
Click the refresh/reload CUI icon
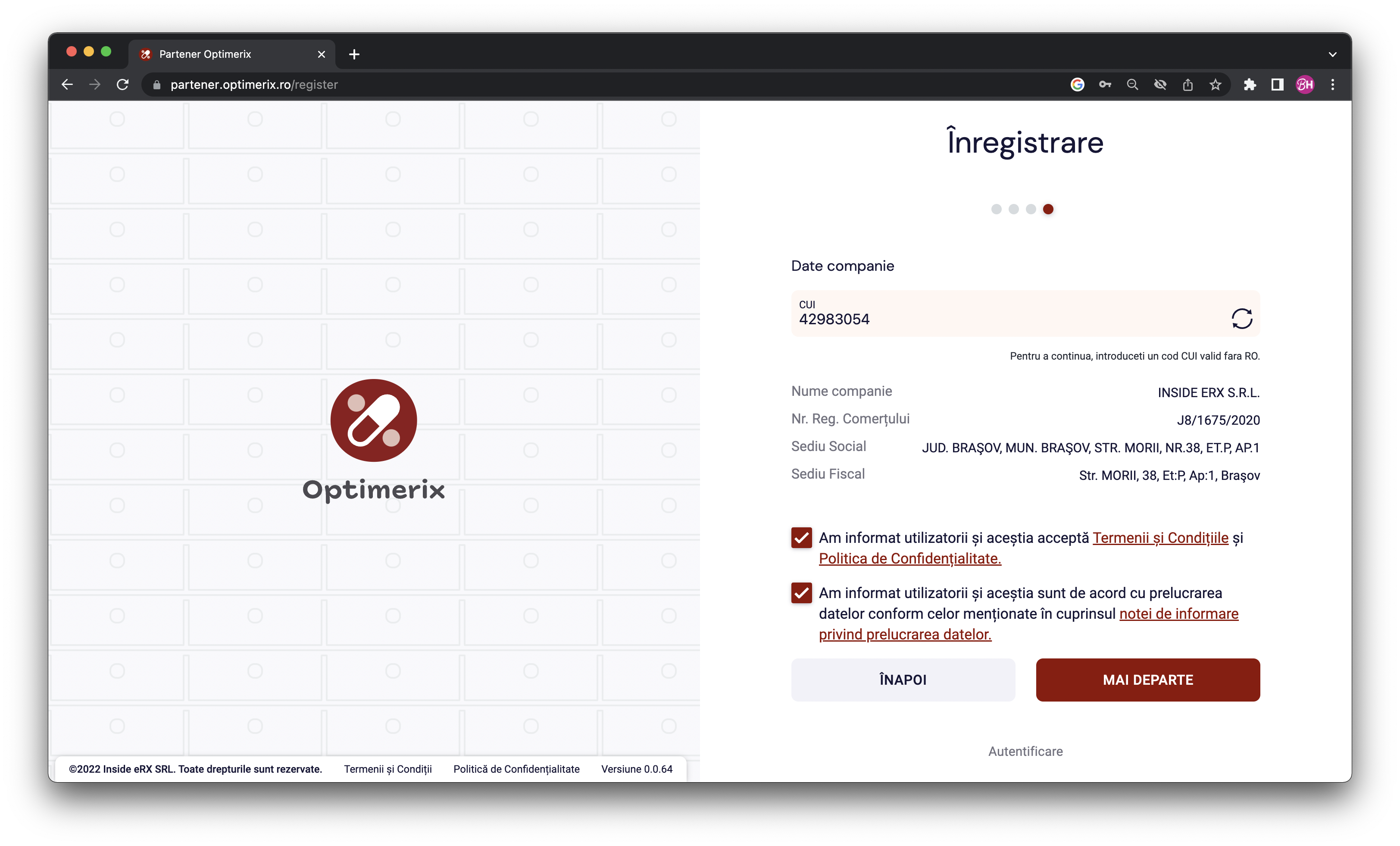(1243, 319)
